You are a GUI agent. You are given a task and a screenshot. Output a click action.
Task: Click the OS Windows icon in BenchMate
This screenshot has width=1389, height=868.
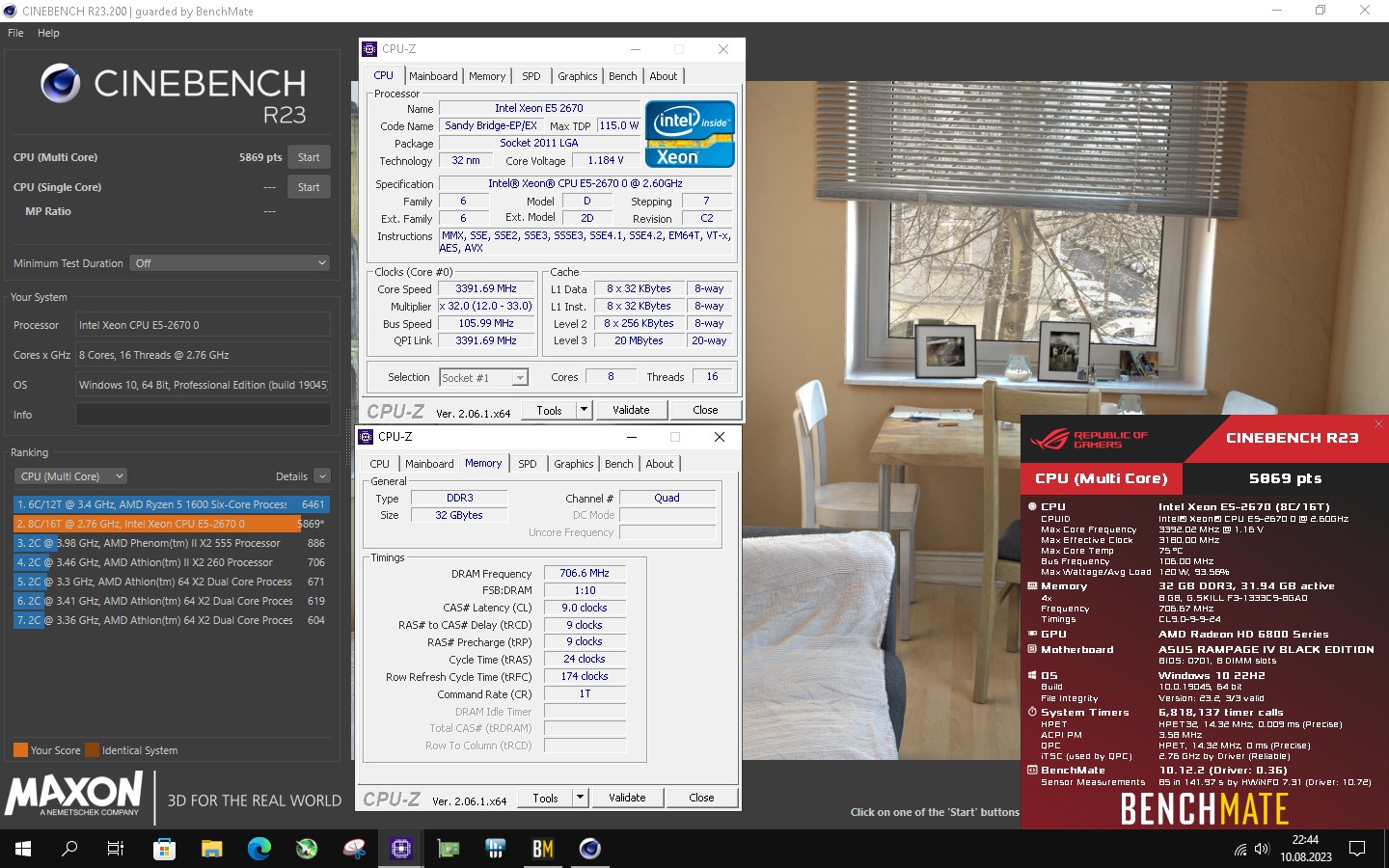click(1032, 675)
